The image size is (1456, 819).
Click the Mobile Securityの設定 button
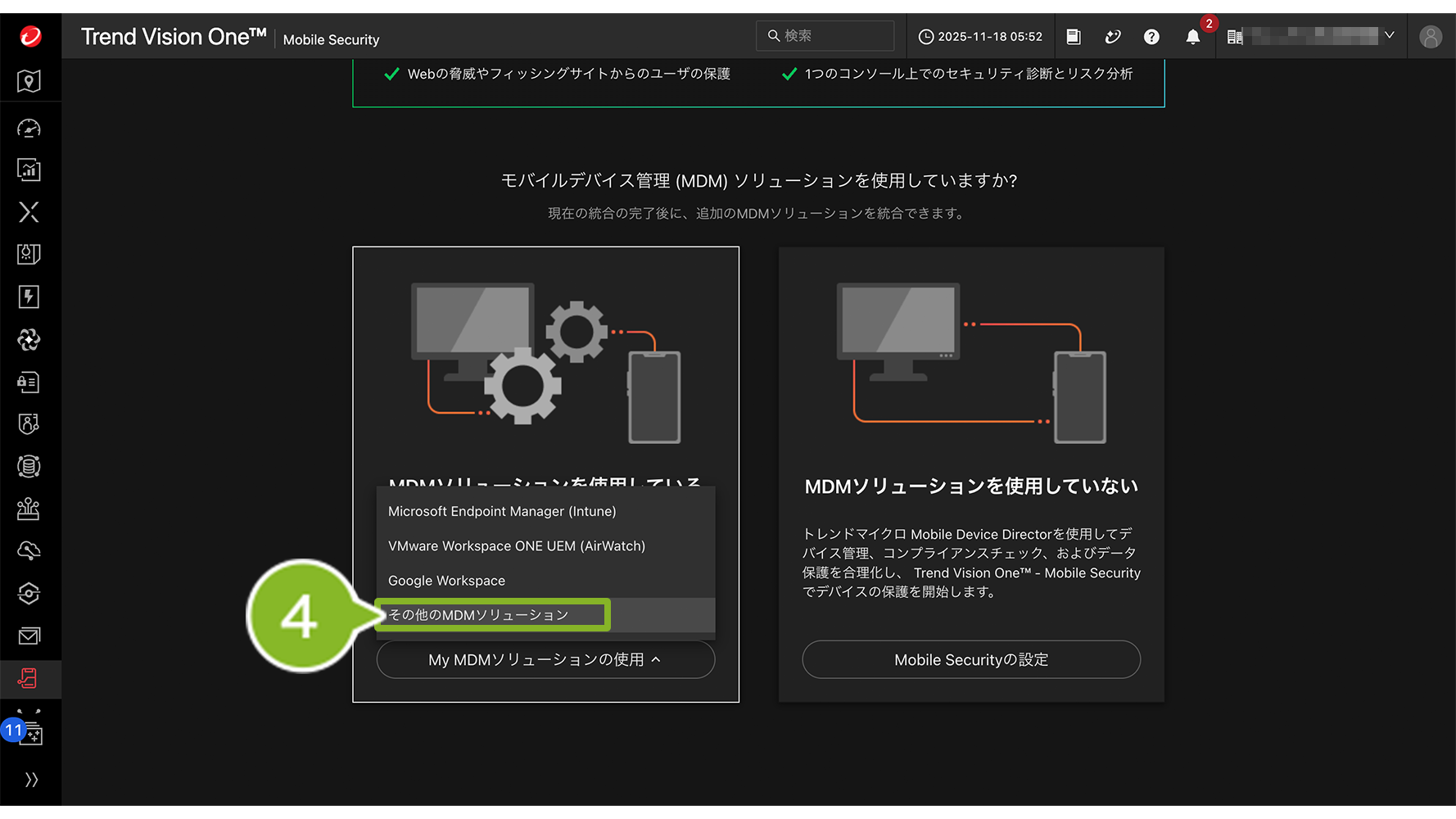(x=971, y=660)
